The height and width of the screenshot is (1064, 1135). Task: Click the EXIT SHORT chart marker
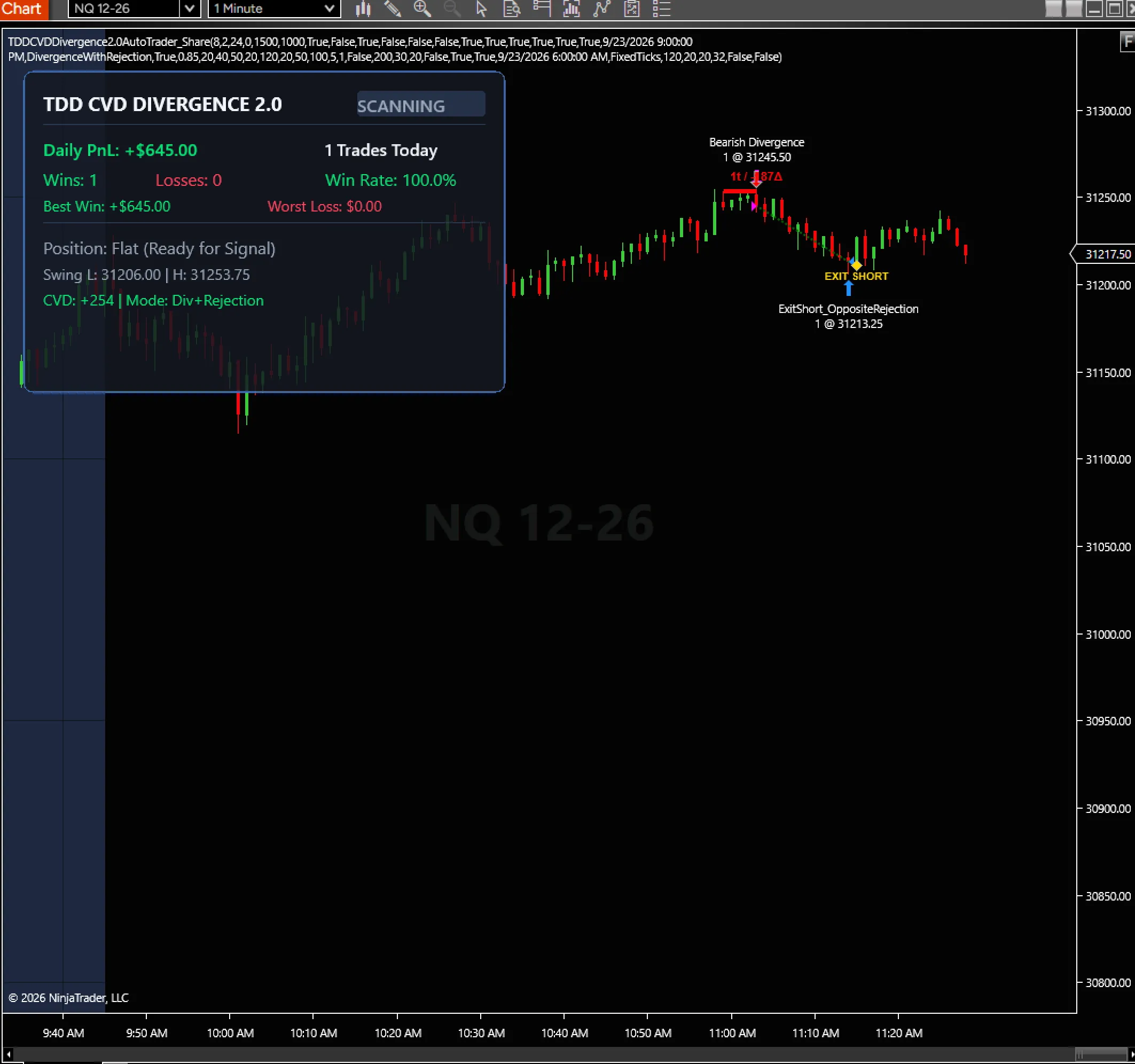(856, 276)
